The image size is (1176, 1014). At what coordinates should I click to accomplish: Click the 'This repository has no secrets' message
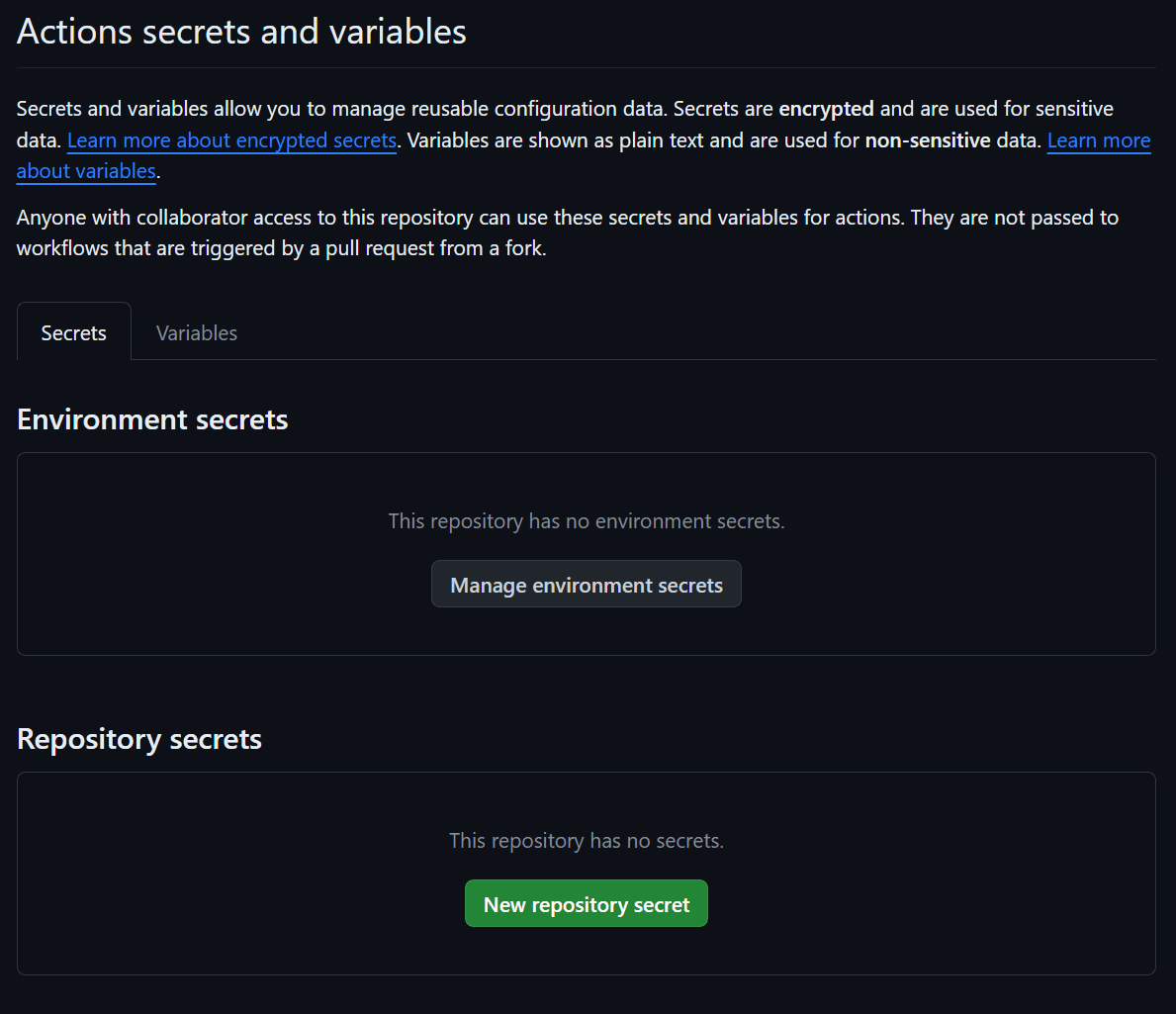tap(586, 841)
